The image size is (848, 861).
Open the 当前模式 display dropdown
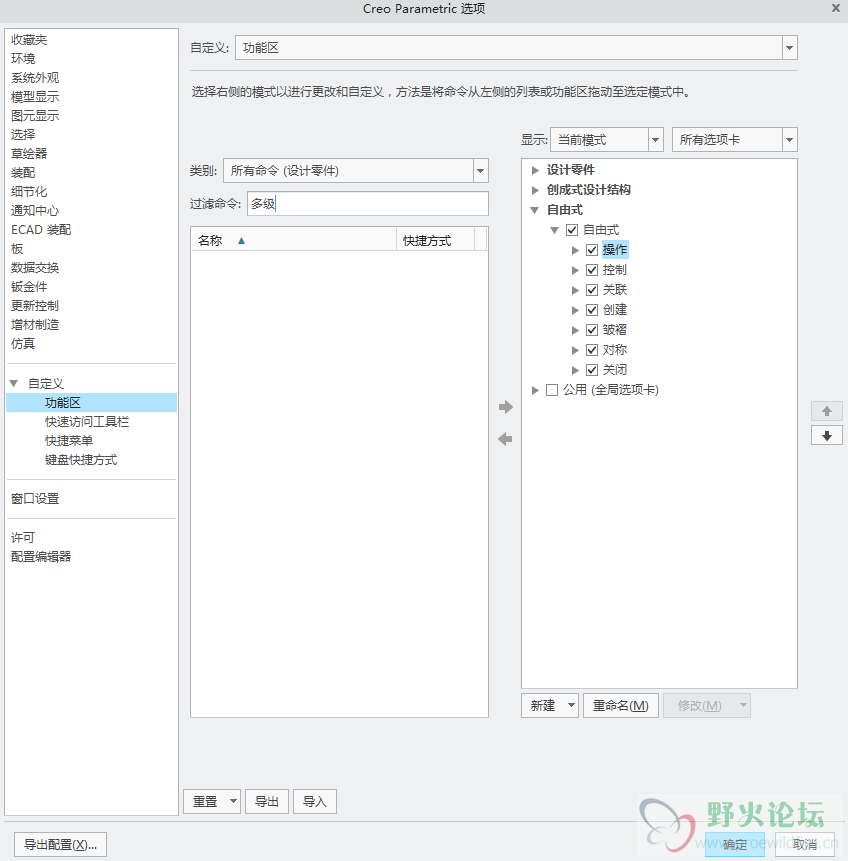tap(655, 139)
